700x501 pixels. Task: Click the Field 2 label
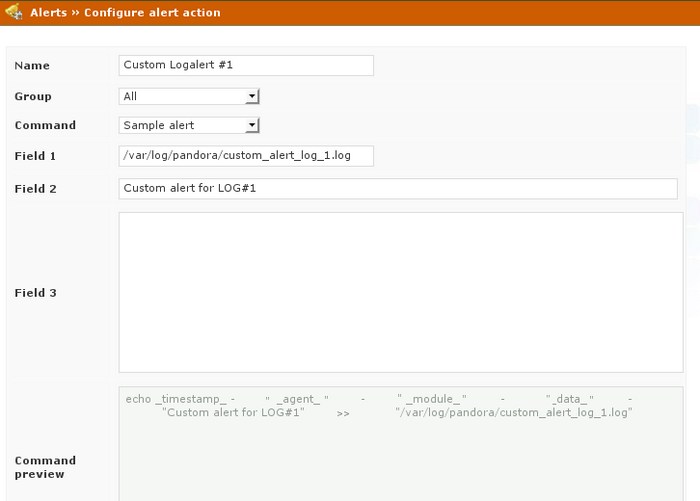click(x=35, y=189)
